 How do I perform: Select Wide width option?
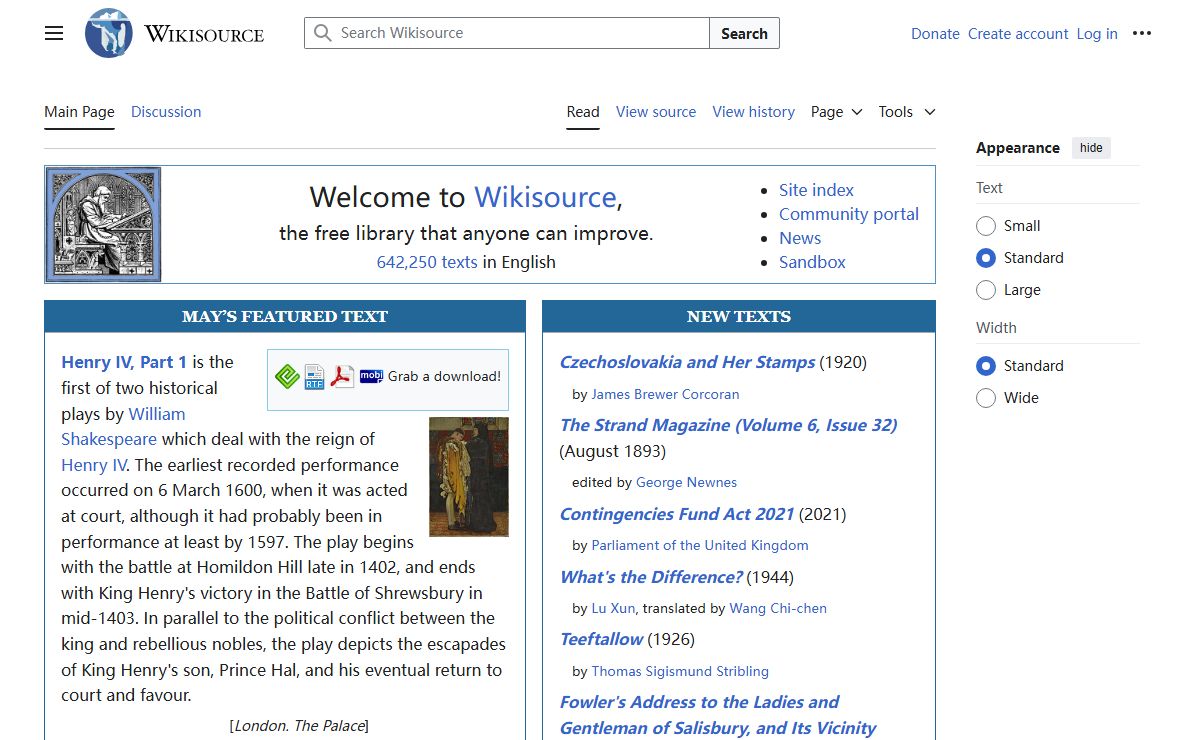click(986, 398)
